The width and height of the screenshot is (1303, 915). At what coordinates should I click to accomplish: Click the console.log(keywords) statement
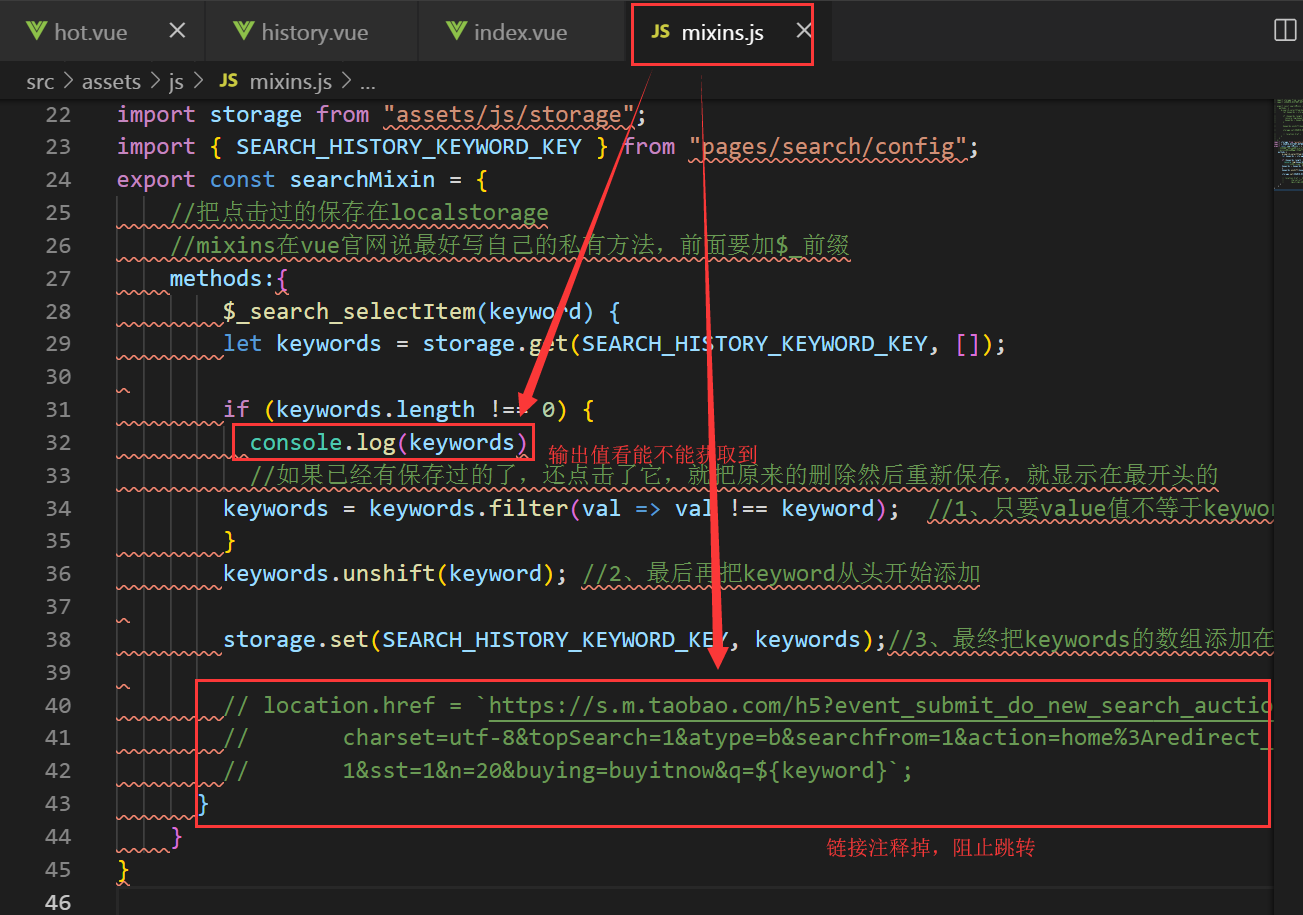click(x=389, y=442)
